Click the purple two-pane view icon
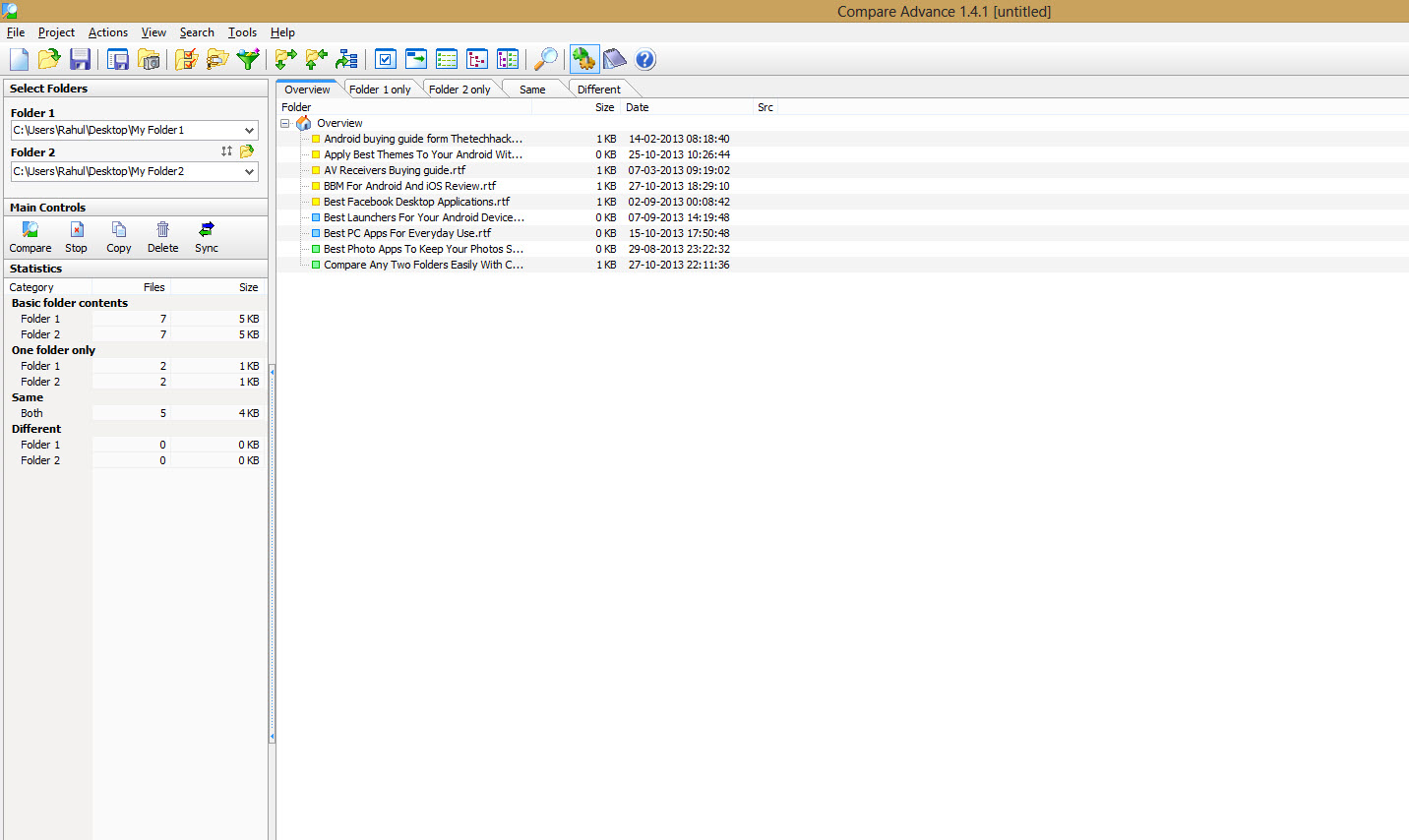The image size is (1409, 840). tap(508, 59)
